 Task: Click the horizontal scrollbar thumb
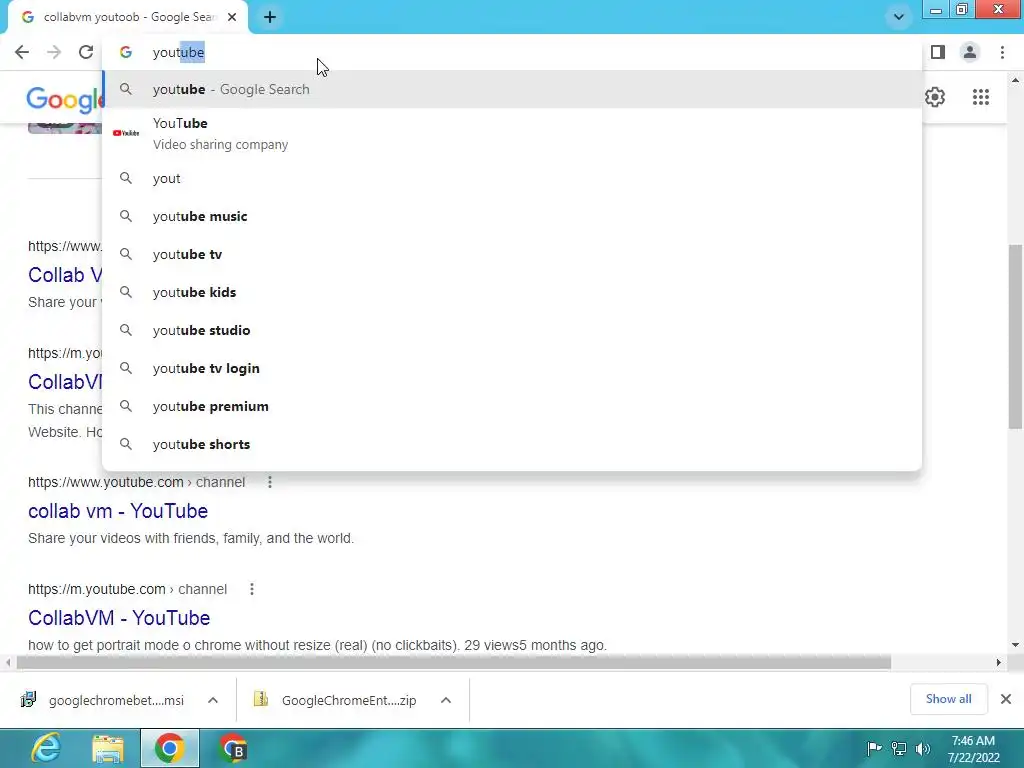click(x=454, y=663)
